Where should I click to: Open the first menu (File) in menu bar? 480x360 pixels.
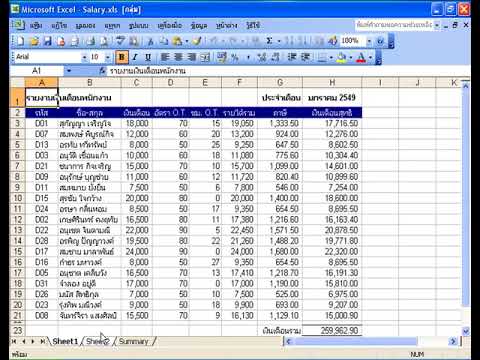pyautogui.click(x=36, y=25)
